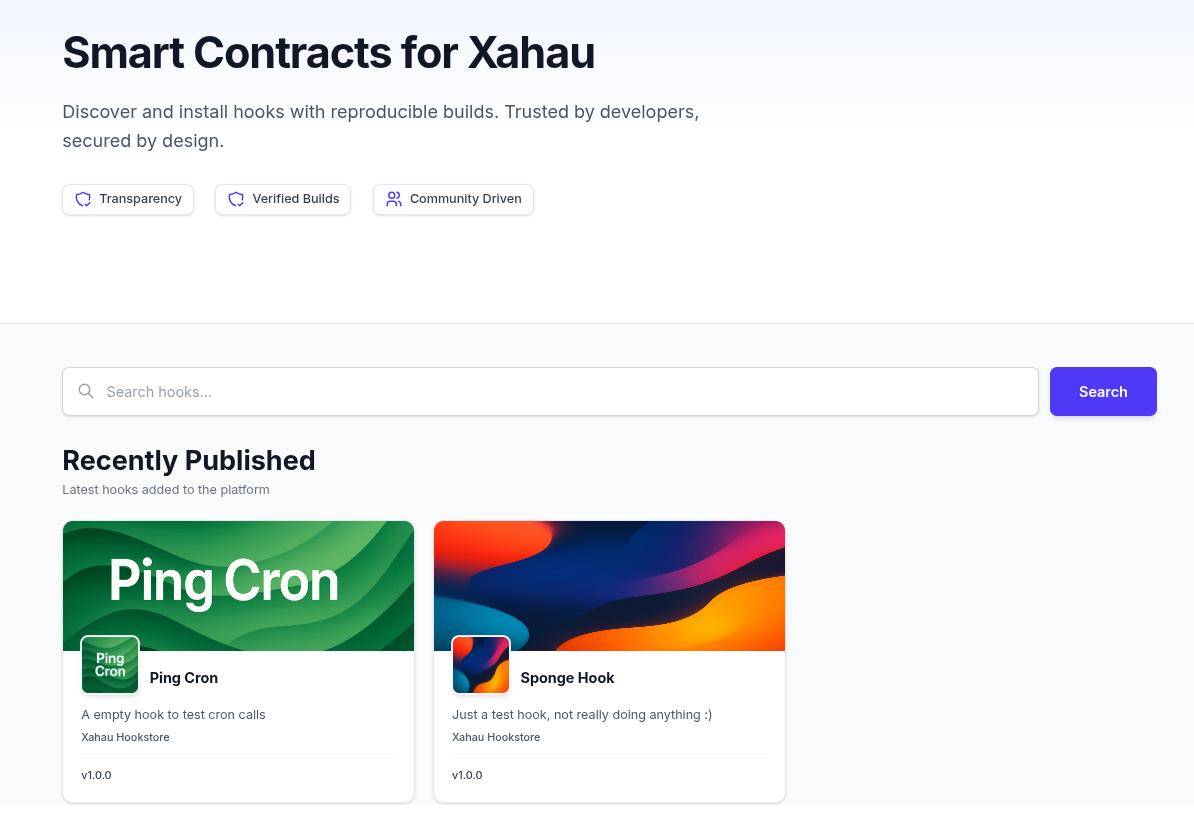Click the Smart Contracts for Xahau heading

coord(328,52)
